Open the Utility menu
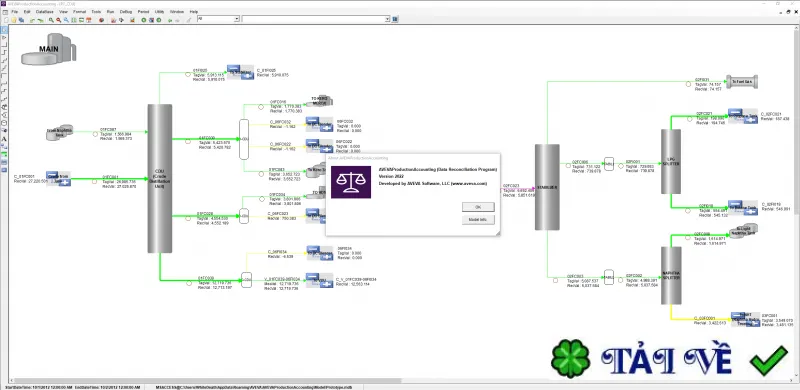 click(x=159, y=11)
